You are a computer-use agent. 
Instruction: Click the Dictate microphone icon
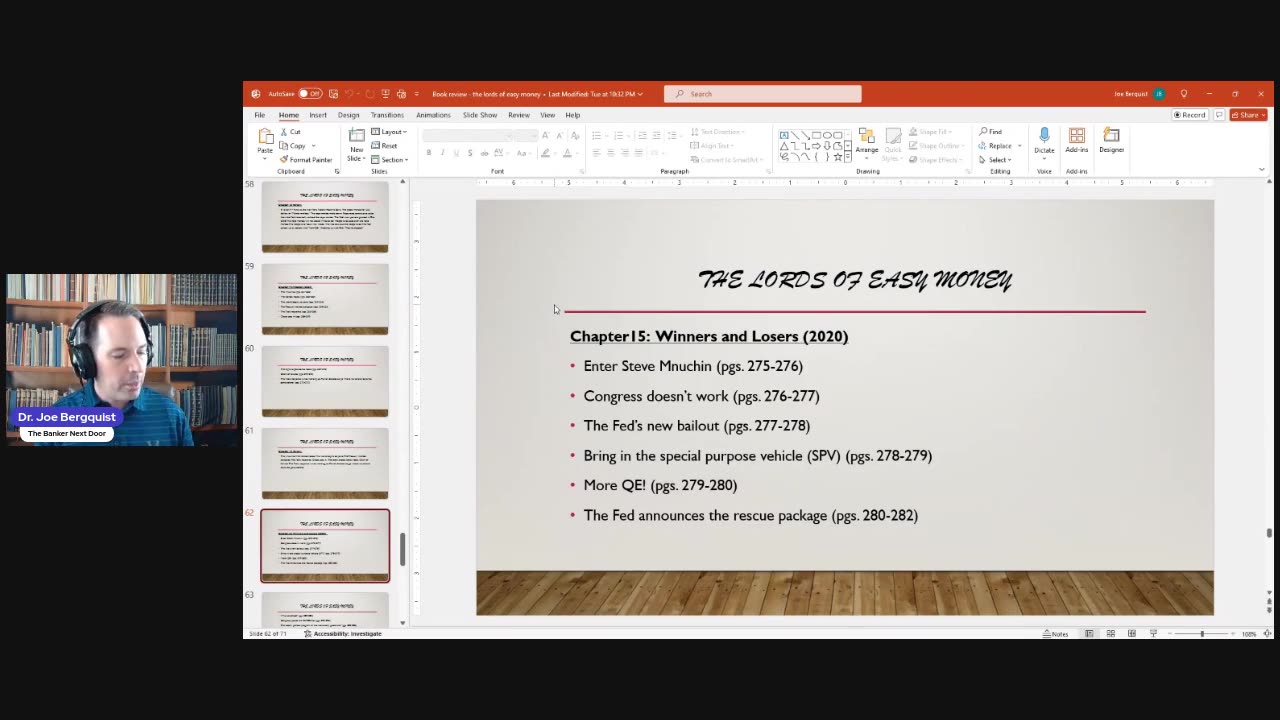coord(1044,134)
